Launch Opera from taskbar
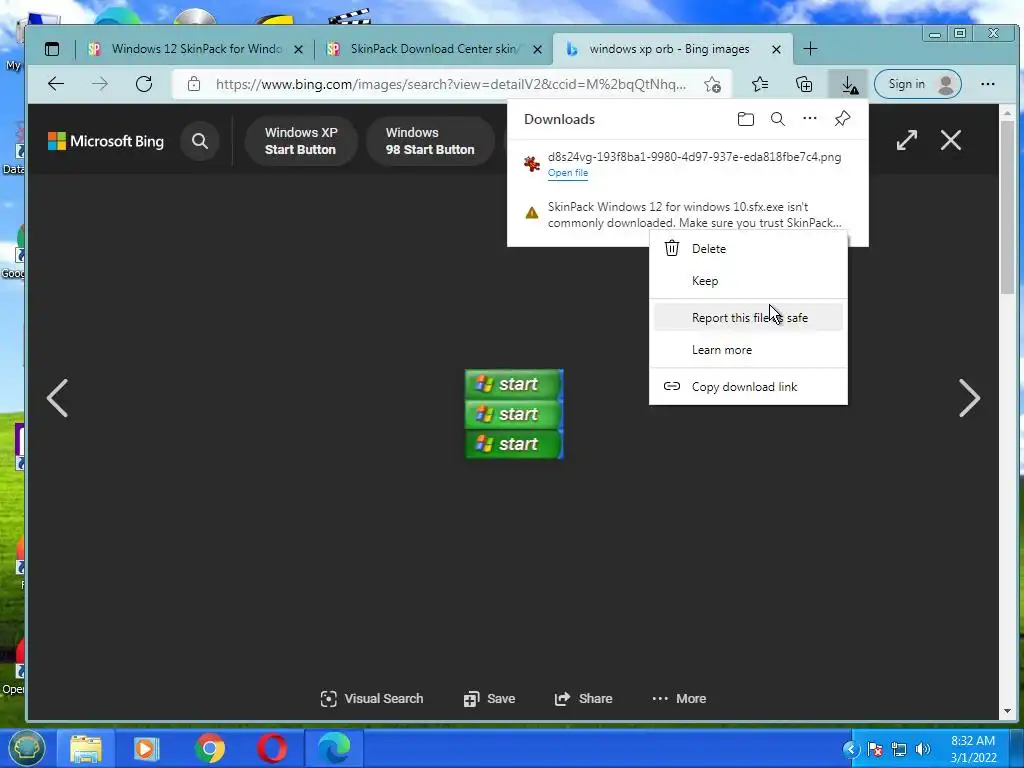Image resolution: width=1024 pixels, height=768 pixels. pyautogui.click(x=272, y=748)
